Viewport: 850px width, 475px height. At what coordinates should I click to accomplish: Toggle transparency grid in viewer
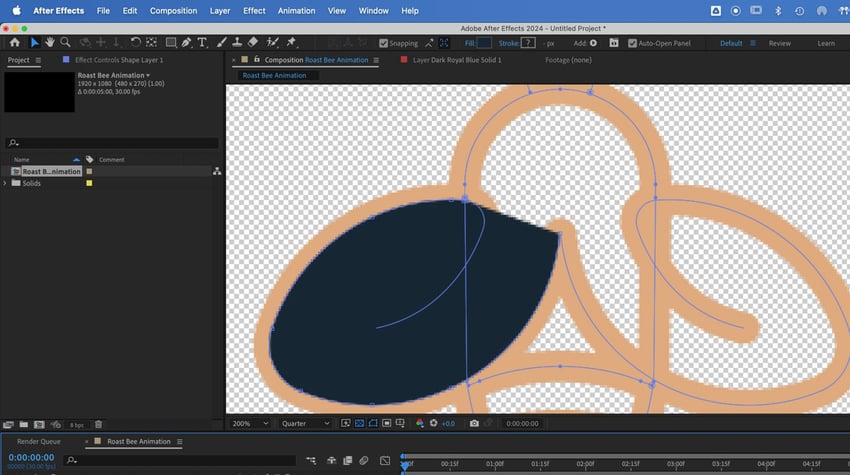tap(359, 423)
